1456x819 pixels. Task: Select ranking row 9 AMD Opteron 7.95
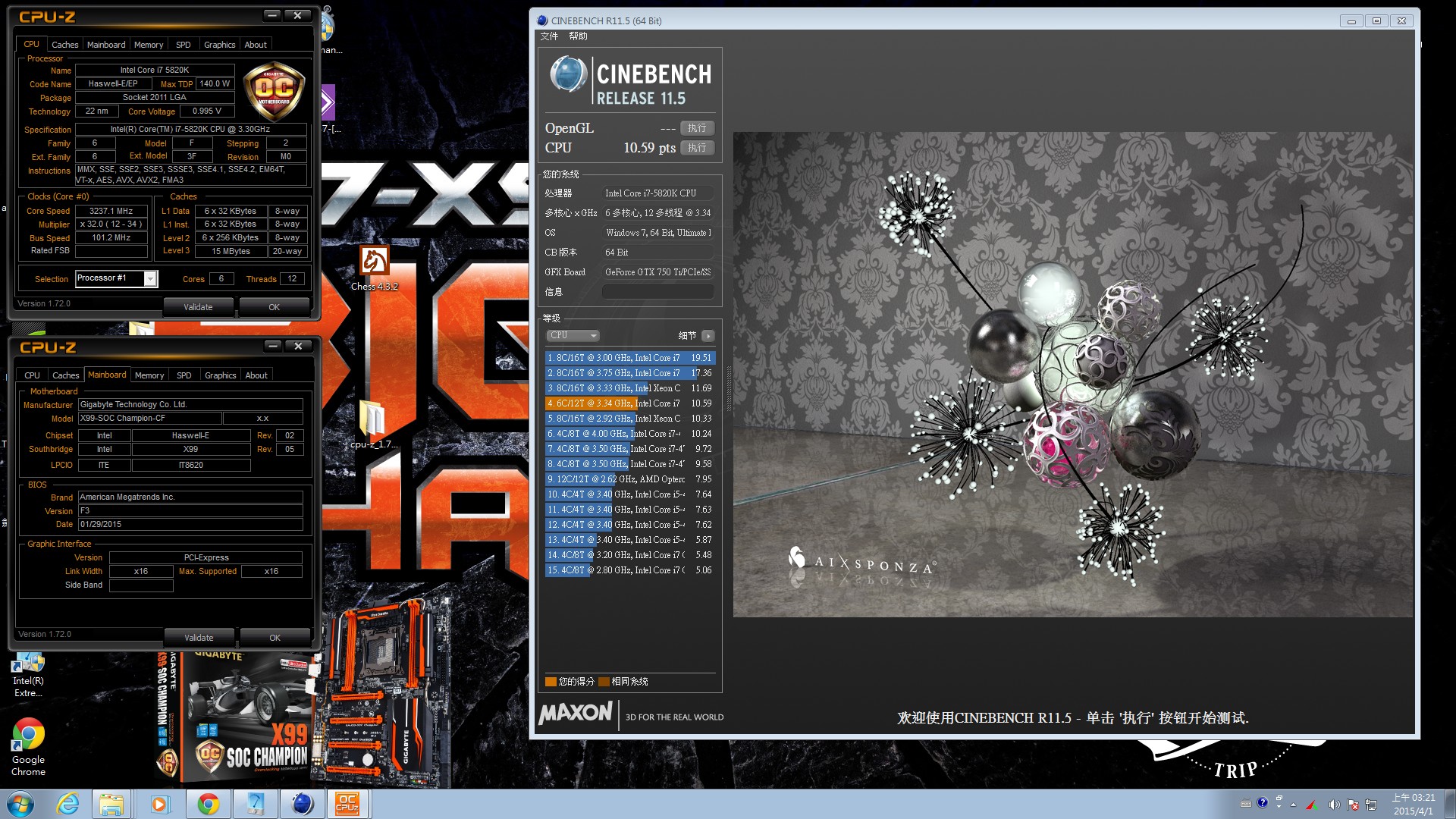(630, 479)
